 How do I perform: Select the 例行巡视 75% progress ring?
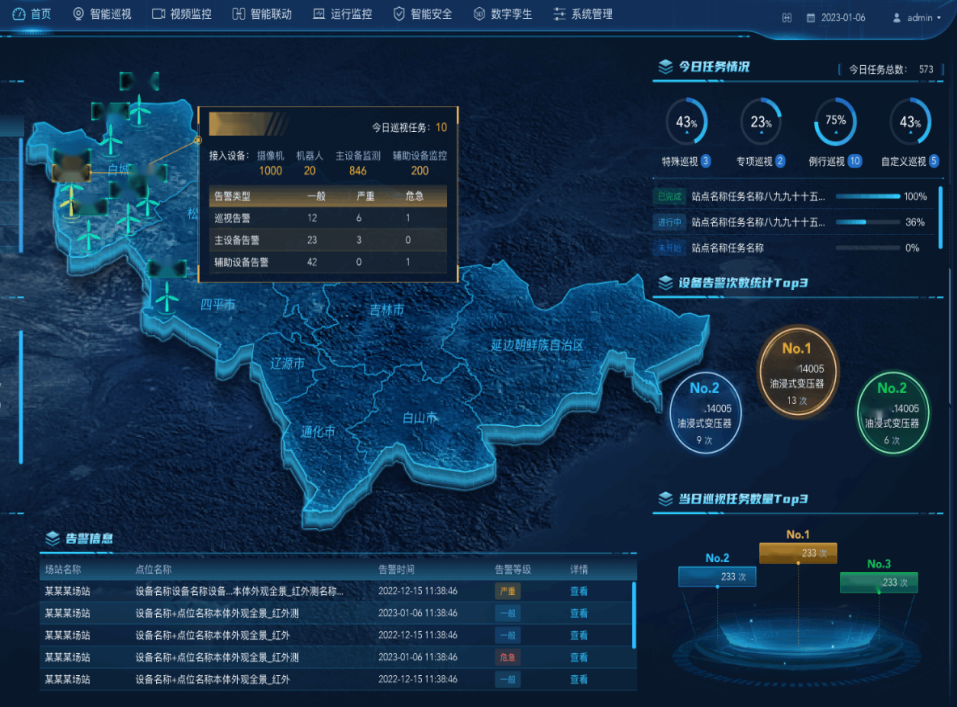(x=835, y=122)
